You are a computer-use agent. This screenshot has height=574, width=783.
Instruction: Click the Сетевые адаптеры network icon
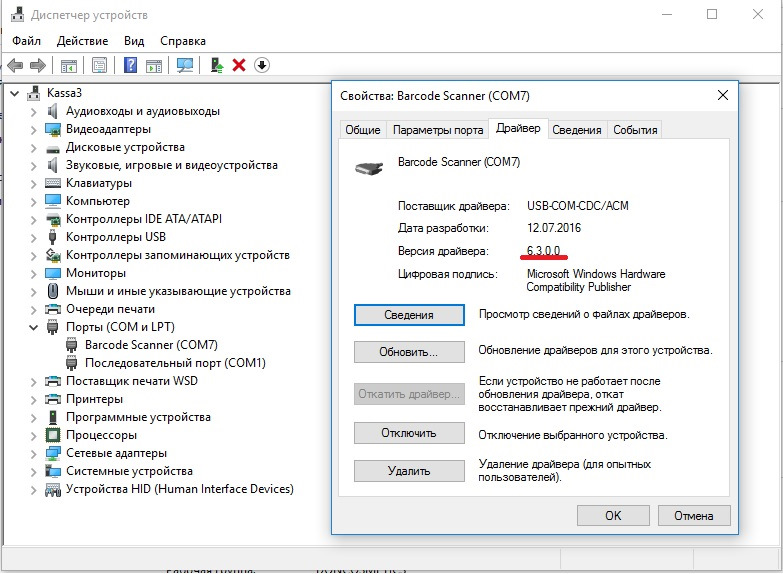pos(53,453)
